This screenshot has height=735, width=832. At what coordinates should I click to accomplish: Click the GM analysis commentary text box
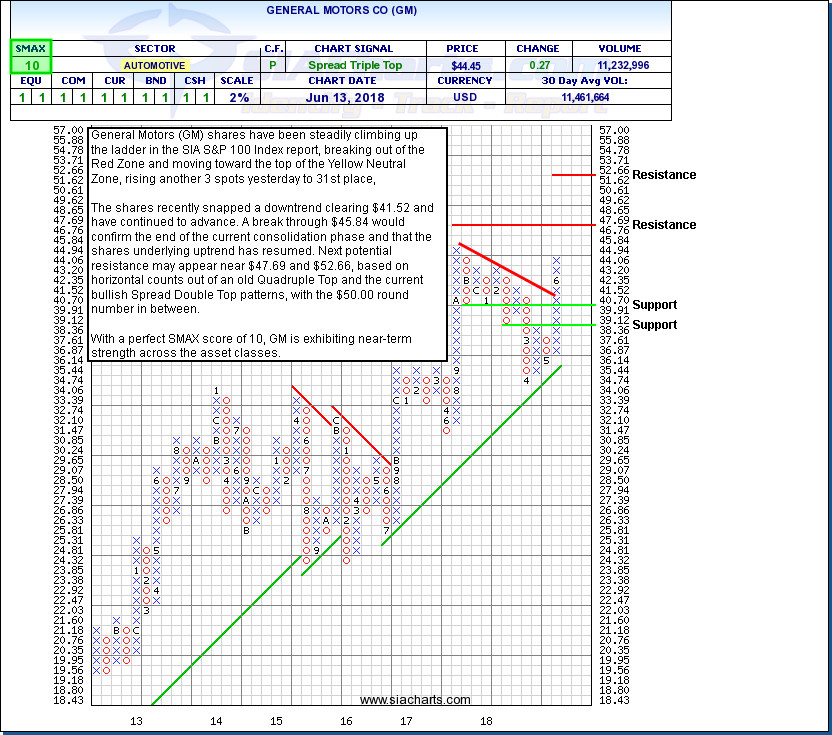267,243
